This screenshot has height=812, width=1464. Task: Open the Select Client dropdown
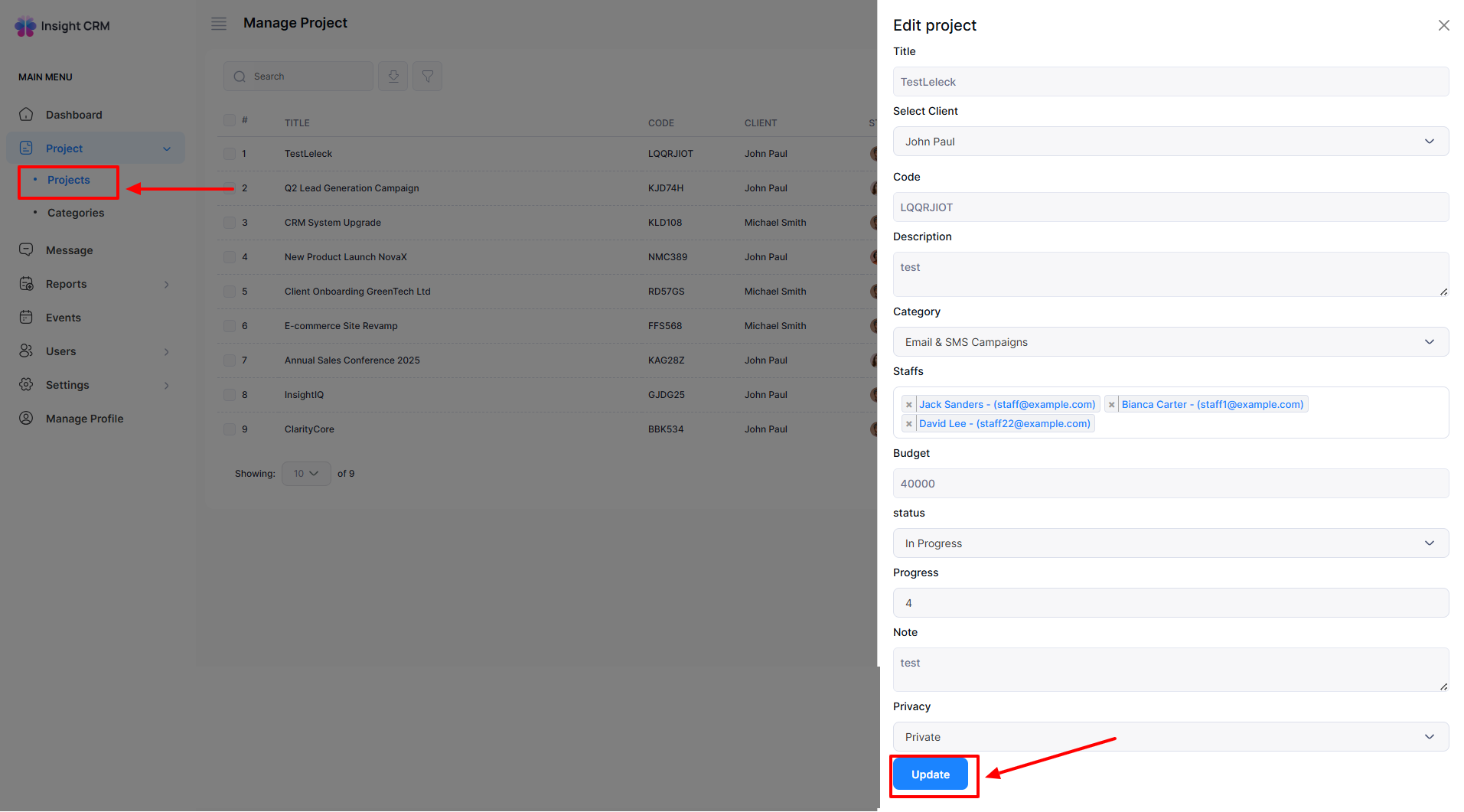pos(1170,142)
